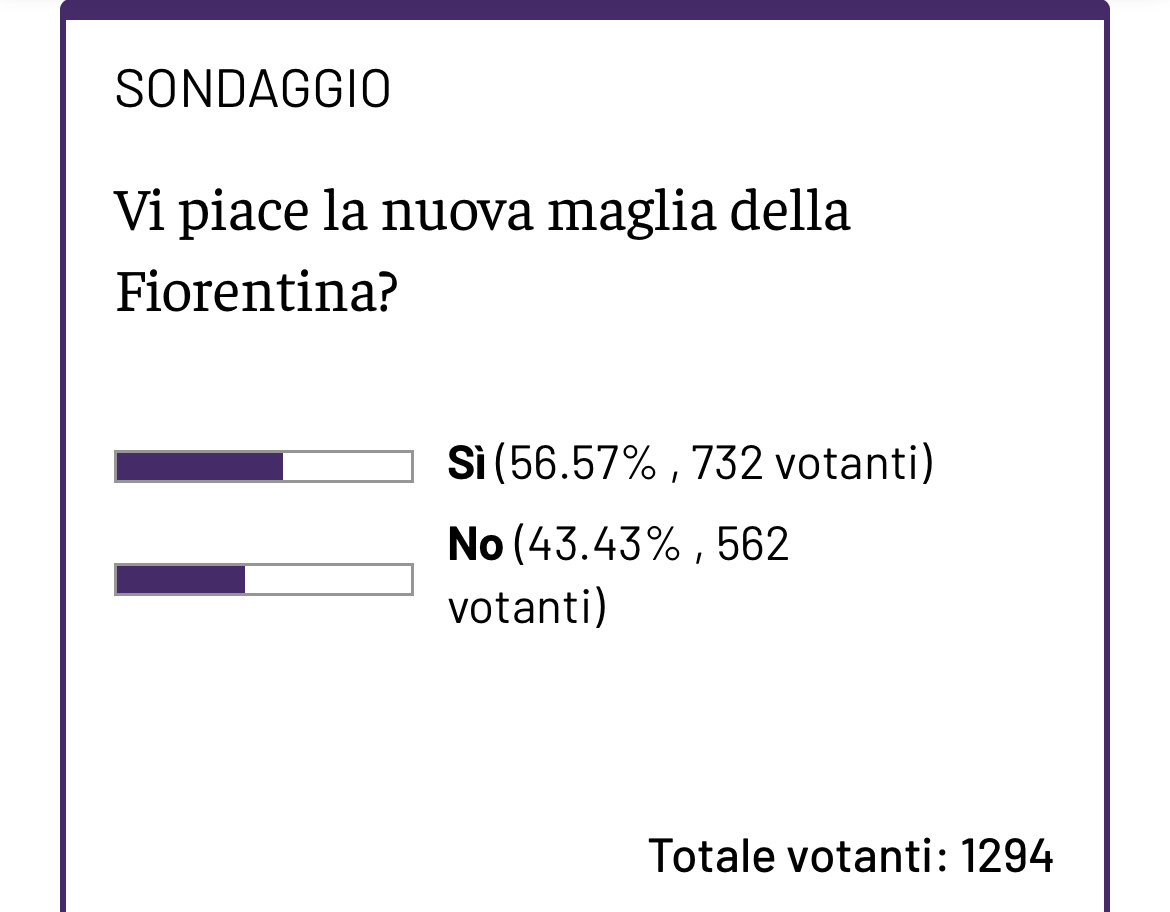The image size is (1170, 912).
Task: Select the Sì result progress bar
Action: 264,466
